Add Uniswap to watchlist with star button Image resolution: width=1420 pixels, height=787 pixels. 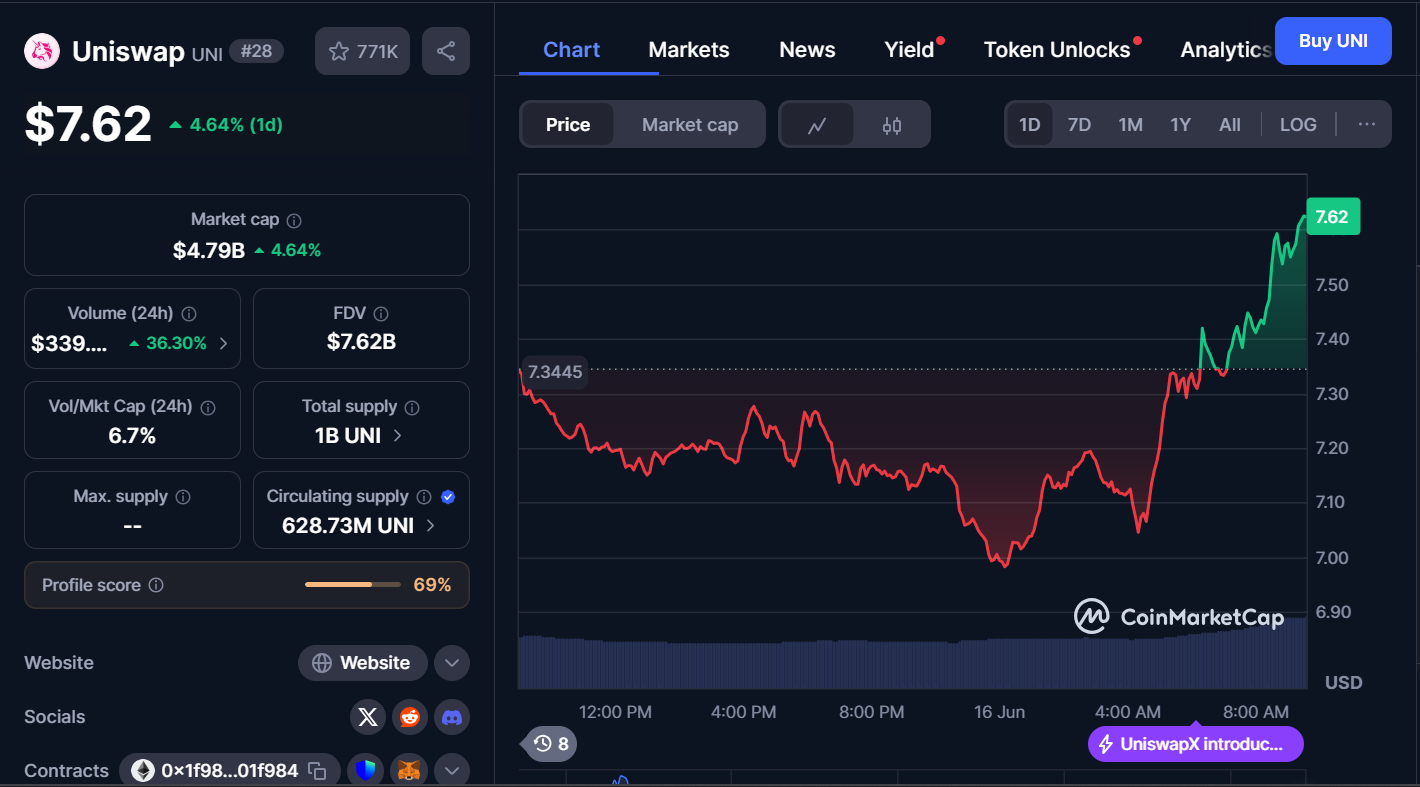[x=363, y=51]
